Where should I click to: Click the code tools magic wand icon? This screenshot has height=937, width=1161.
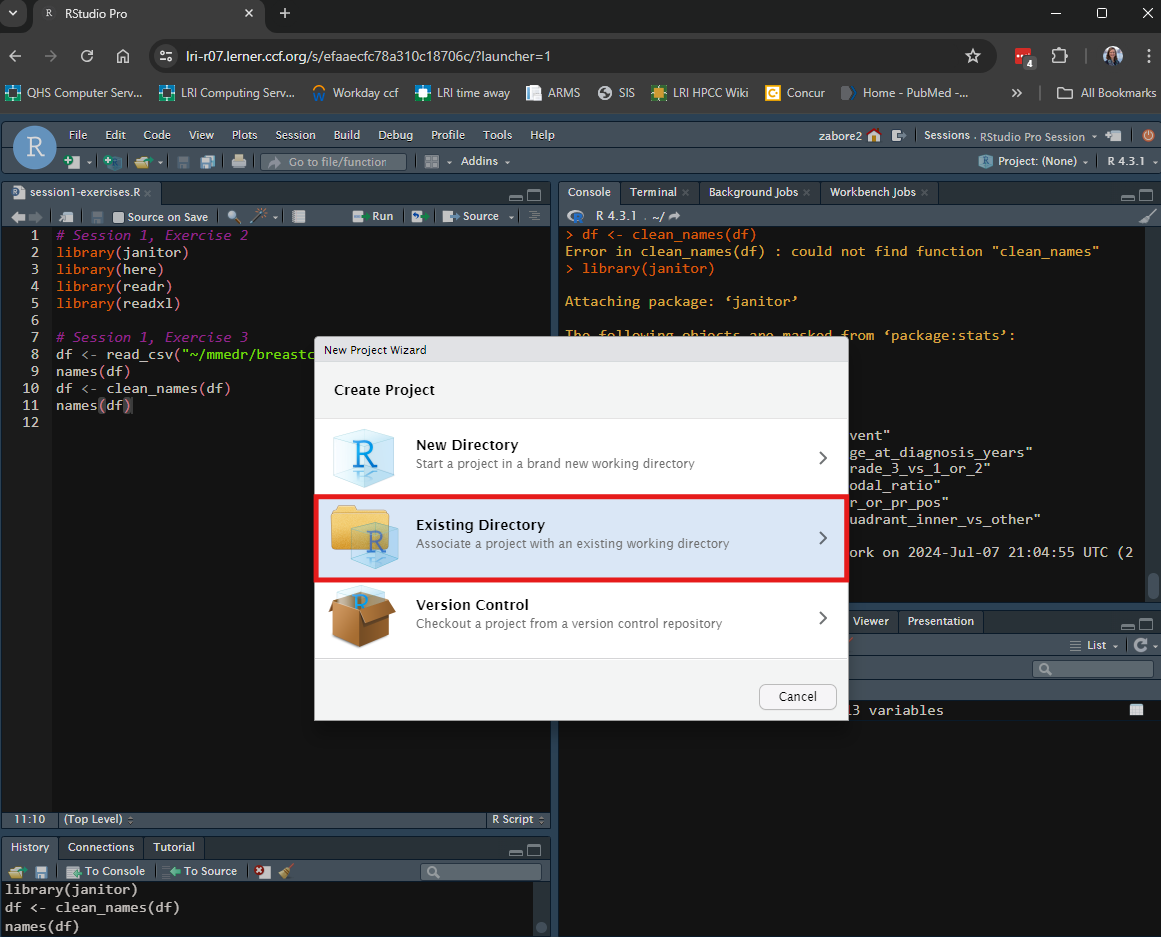259,216
